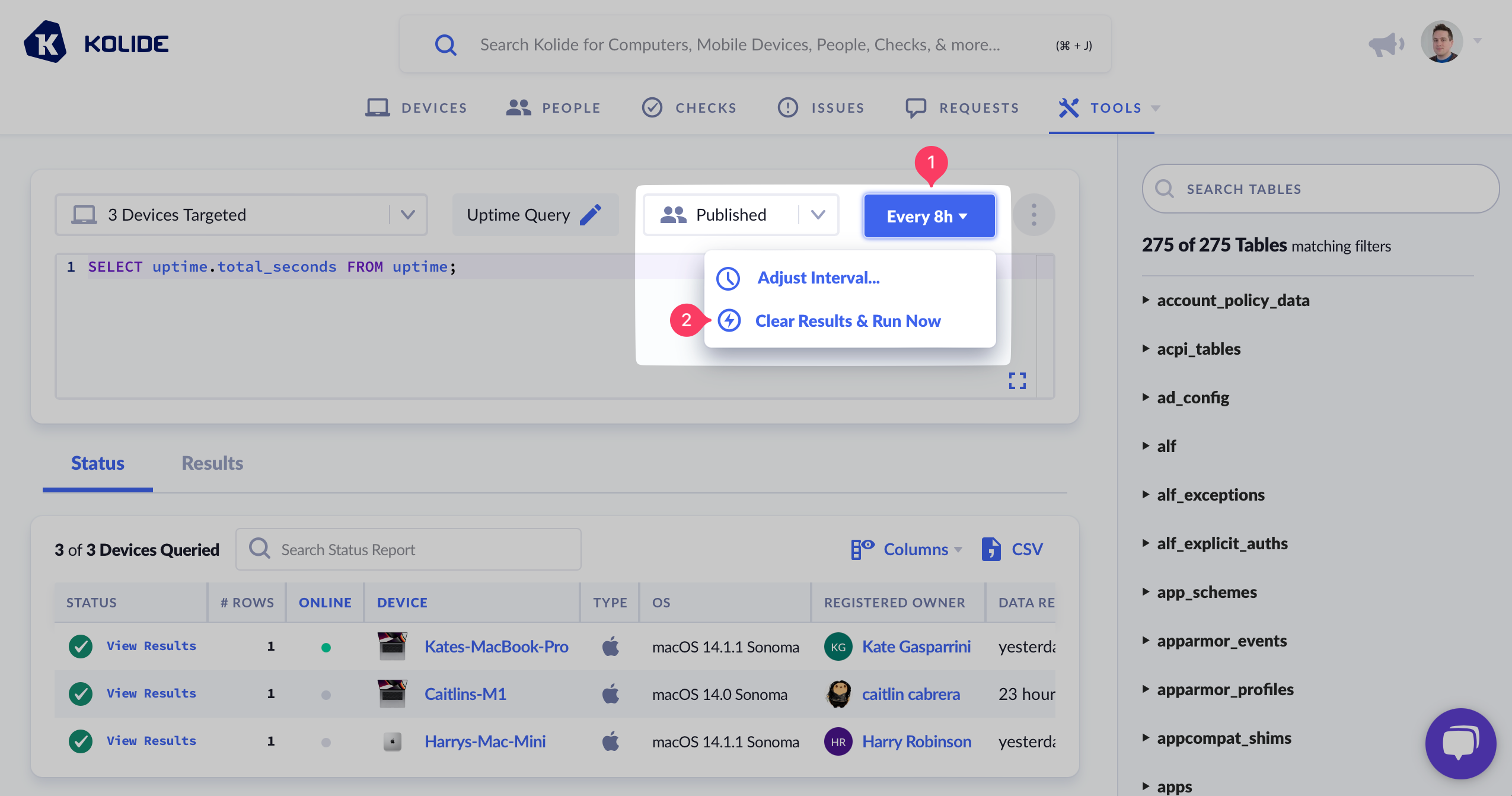Click the megaphone announcements icon
Screen dimensions: 1512x796
point(1386,44)
